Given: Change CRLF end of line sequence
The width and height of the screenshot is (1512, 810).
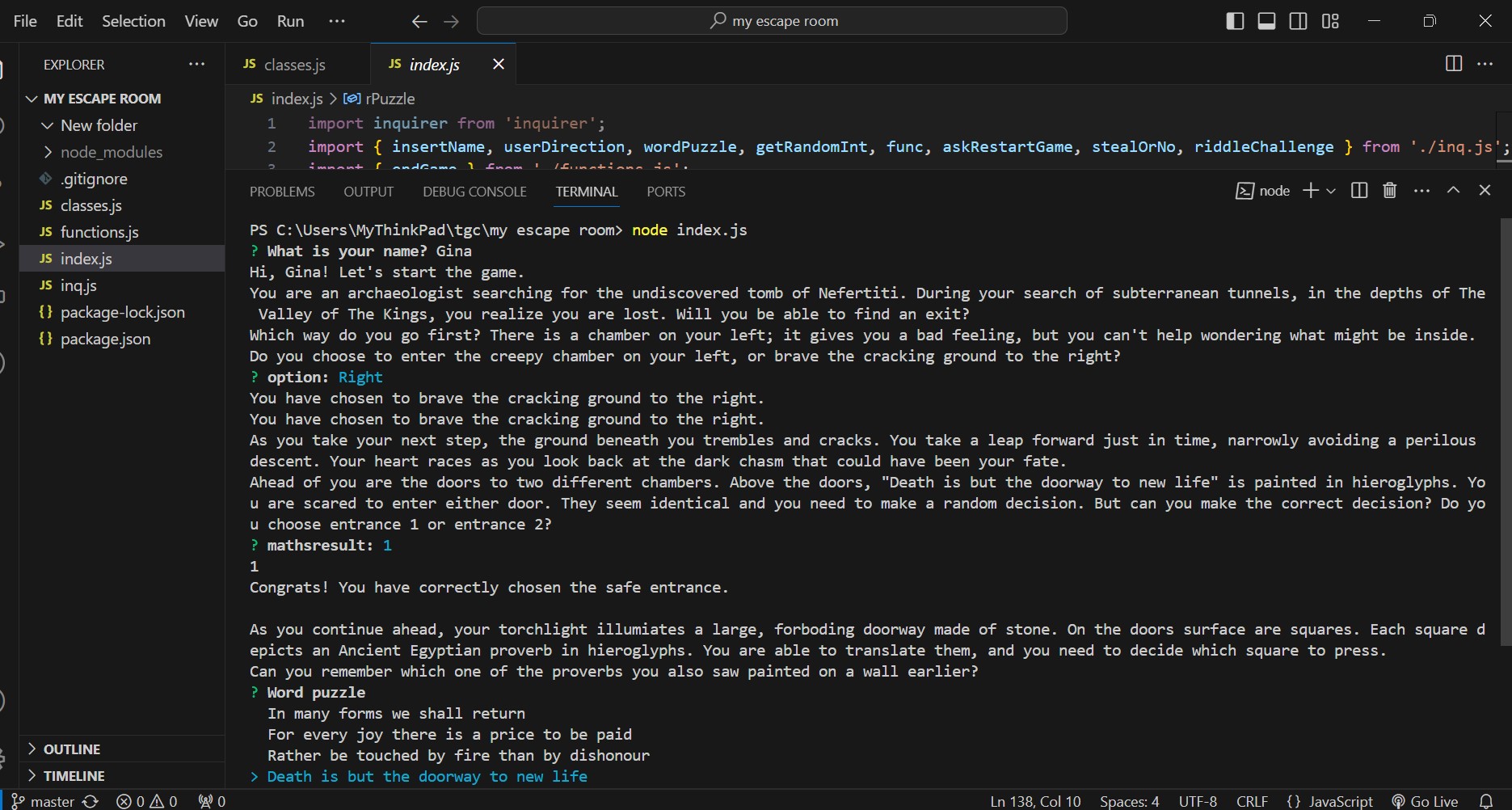Looking at the screenshot, I should click(x=1252, y=801).
